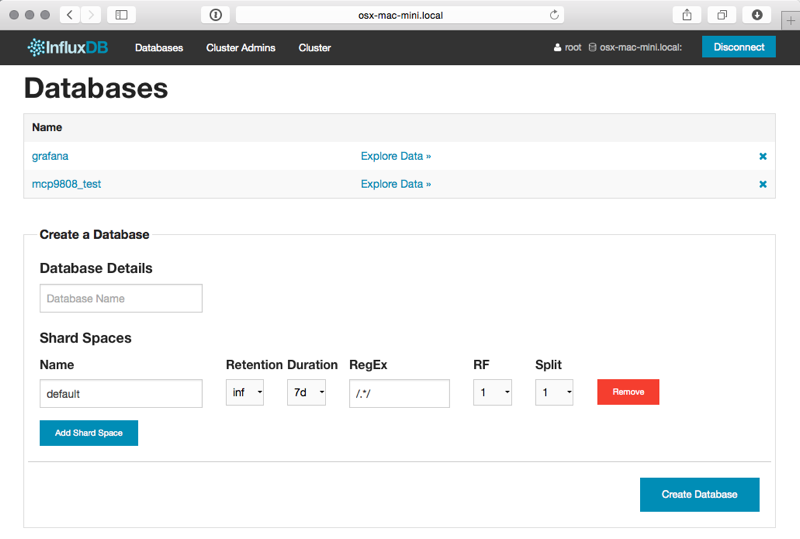Open Safari's downloads button
This screenshot has width=800, height=539.
(757, 15)
